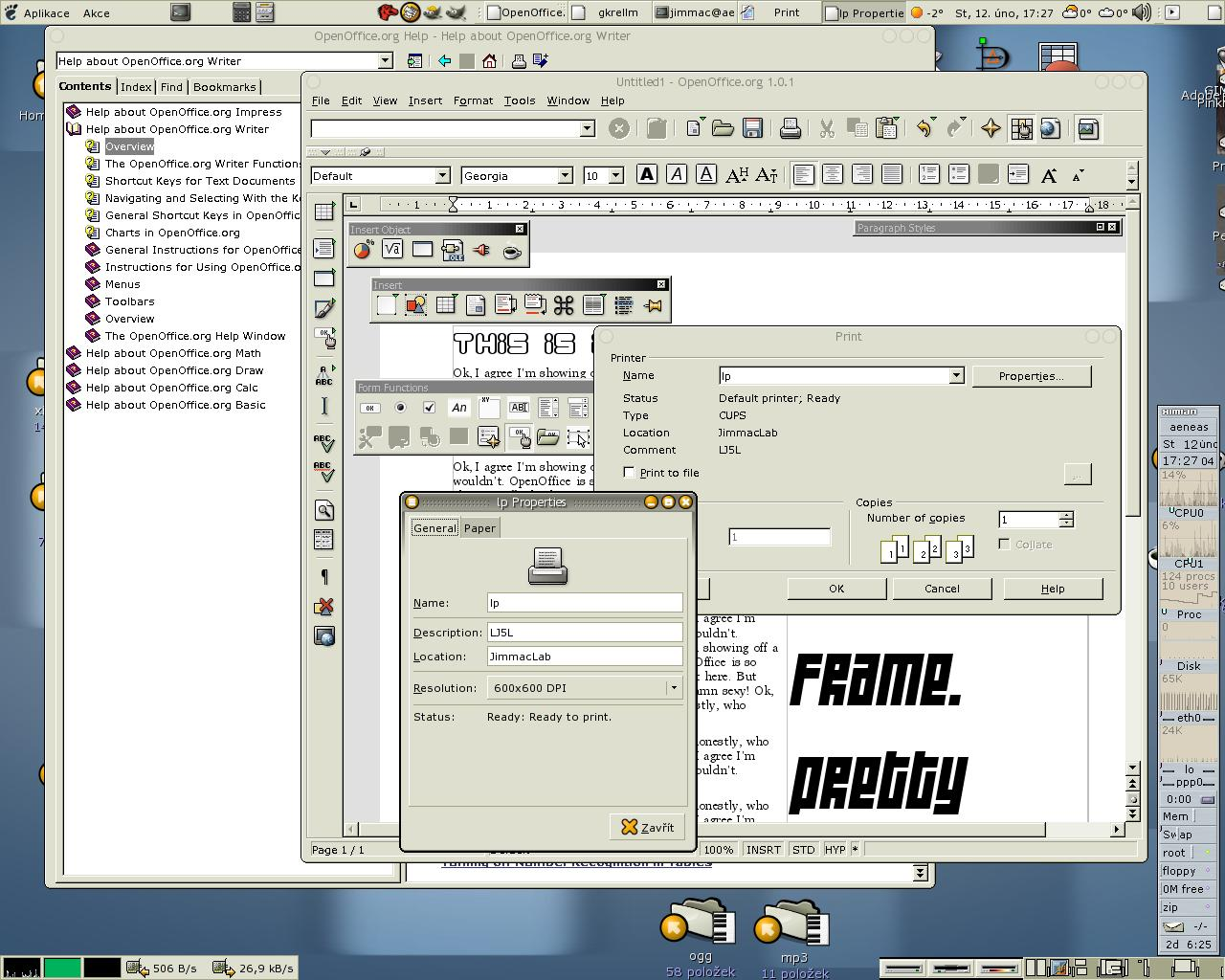Click the OLE object icon in Insert Object

point(452,251)
